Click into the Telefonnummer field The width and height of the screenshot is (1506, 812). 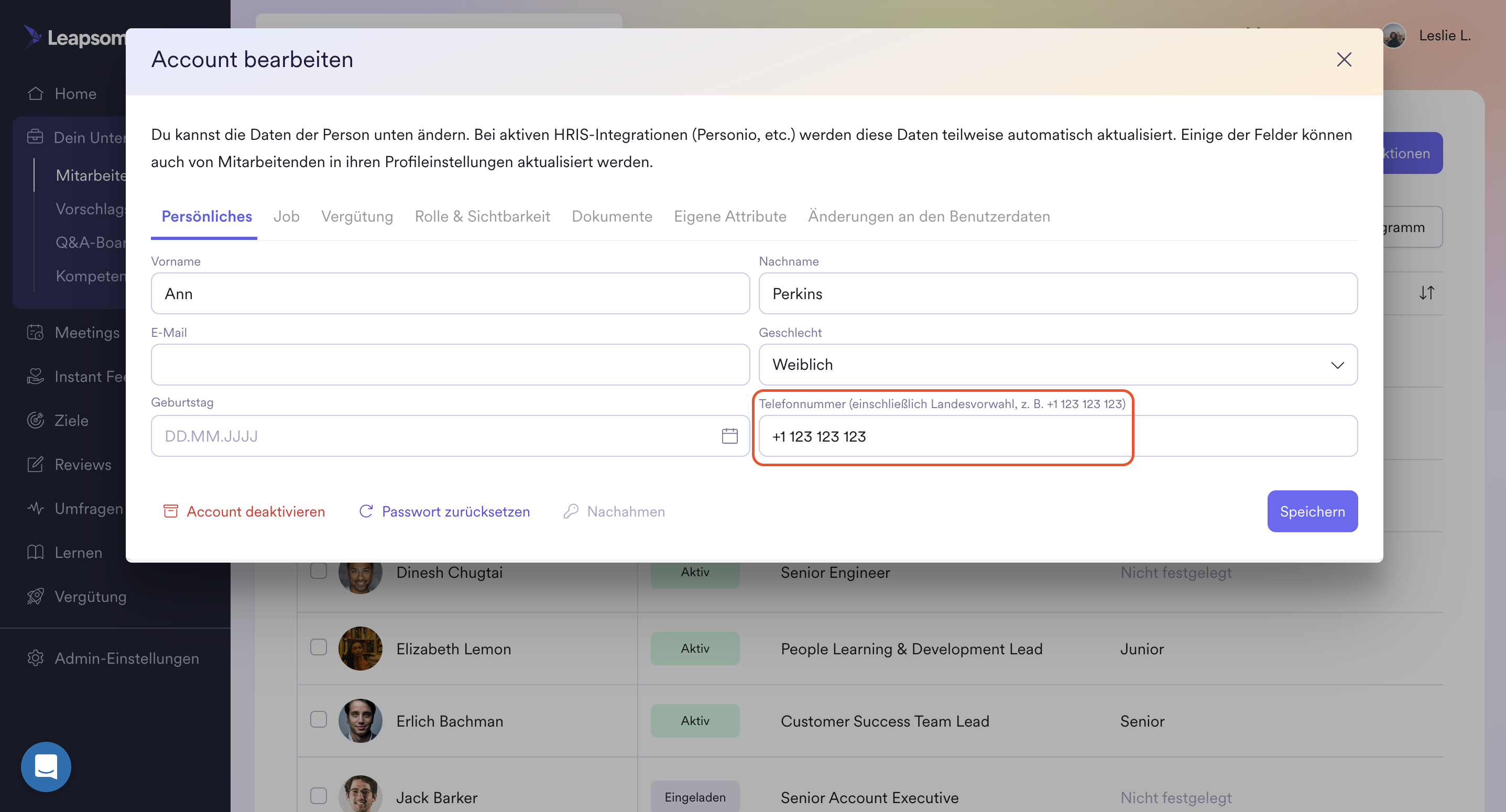point(1057,435)
